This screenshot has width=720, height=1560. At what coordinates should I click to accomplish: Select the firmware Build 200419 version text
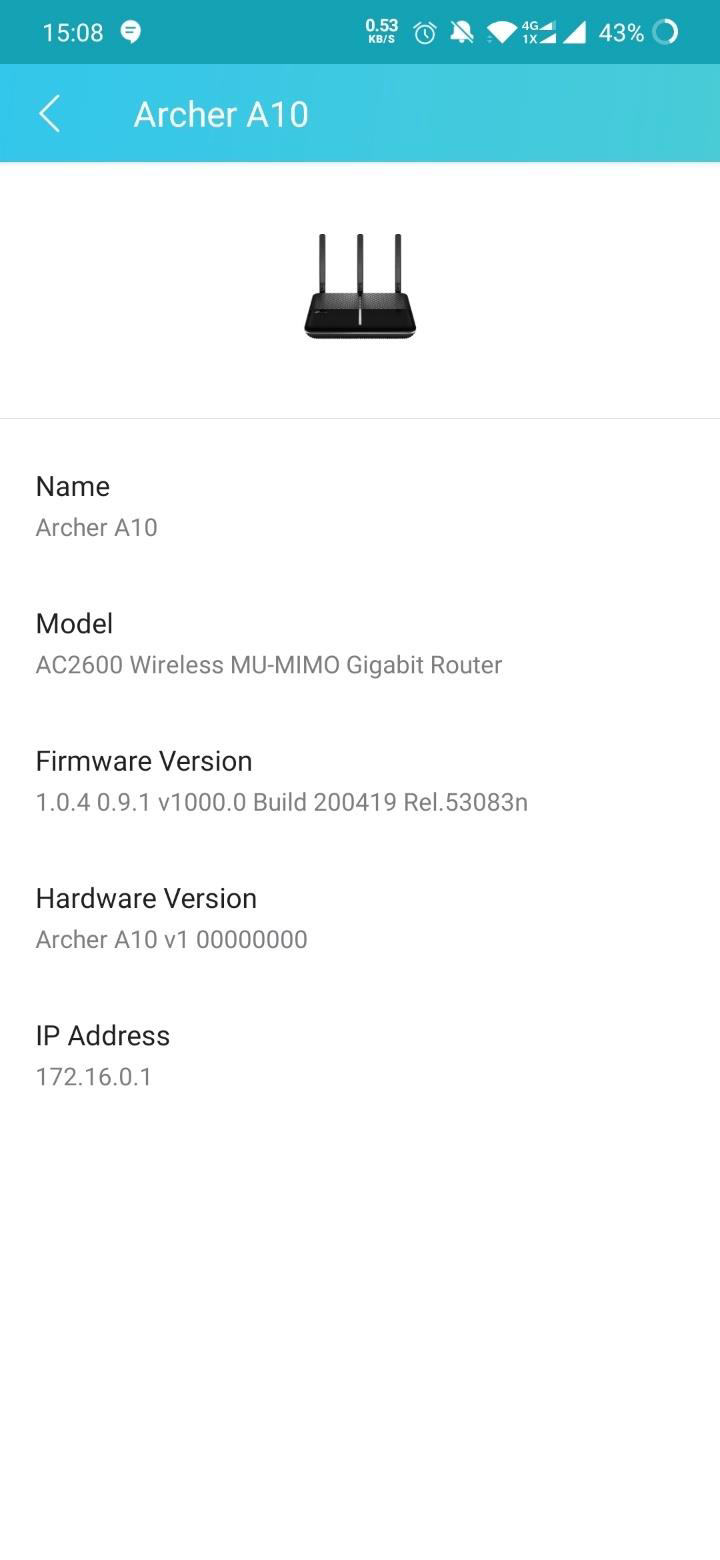282,802
